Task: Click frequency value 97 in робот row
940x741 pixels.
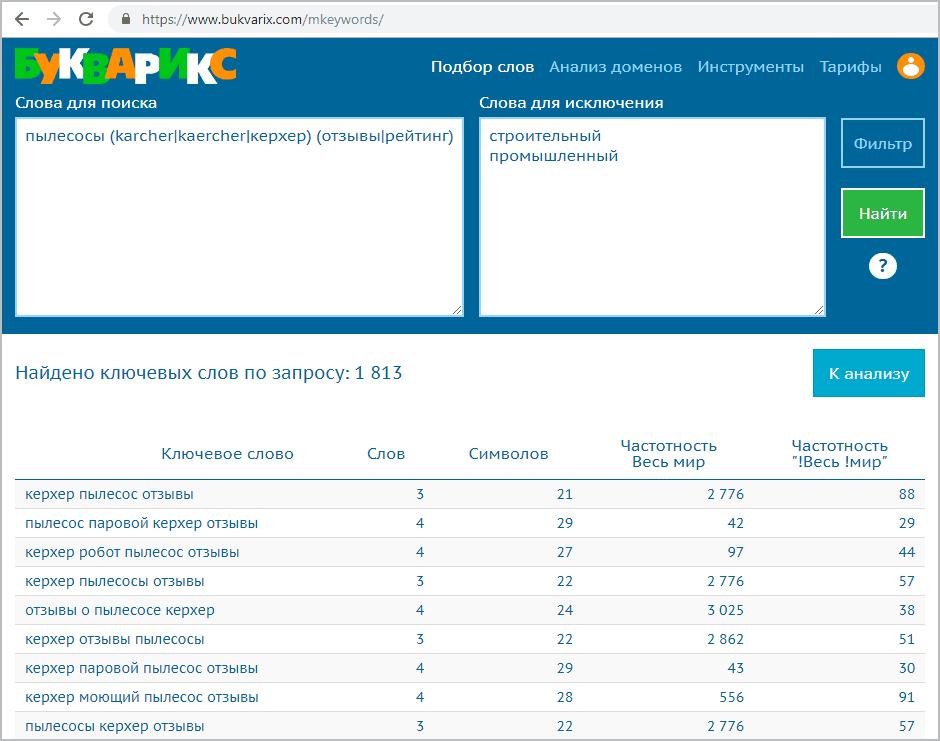Action: coord(736,552)
